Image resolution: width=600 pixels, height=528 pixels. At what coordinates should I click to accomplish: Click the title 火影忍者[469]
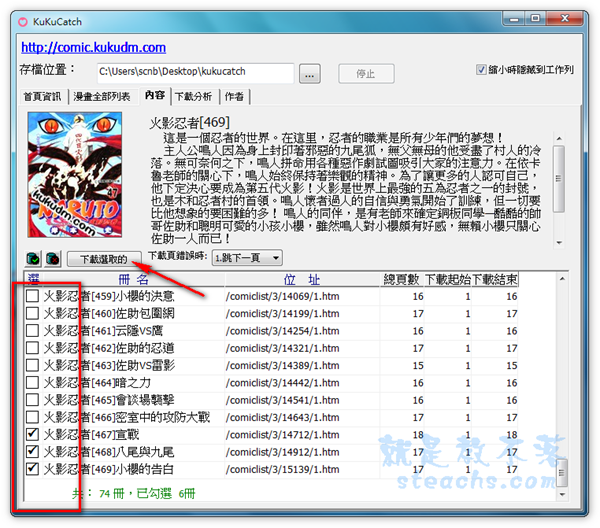[189, 122]
